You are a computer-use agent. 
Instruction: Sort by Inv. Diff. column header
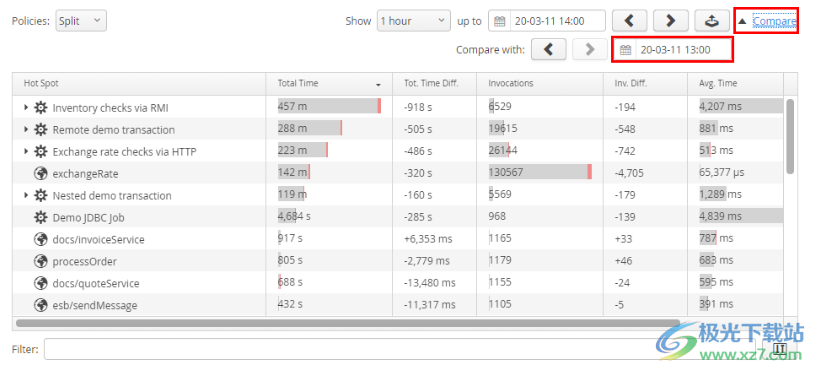pos(645,84)
